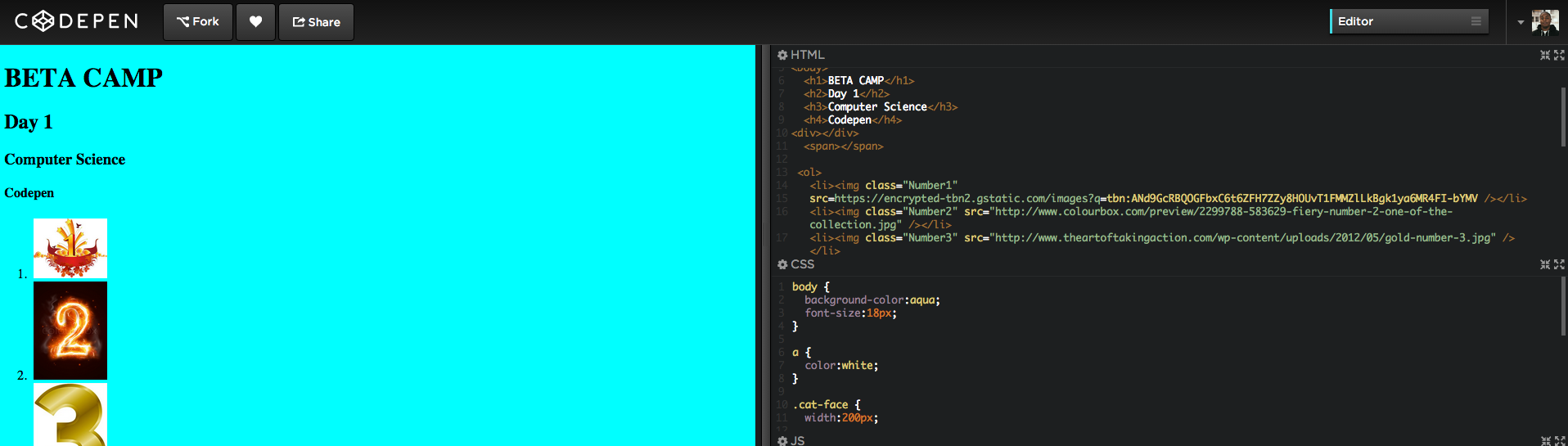The width and height of the screenshot is (1568, 446).
Task: Click the color:white CSS line
Action: pyautogui.click(x=841, y=365)
